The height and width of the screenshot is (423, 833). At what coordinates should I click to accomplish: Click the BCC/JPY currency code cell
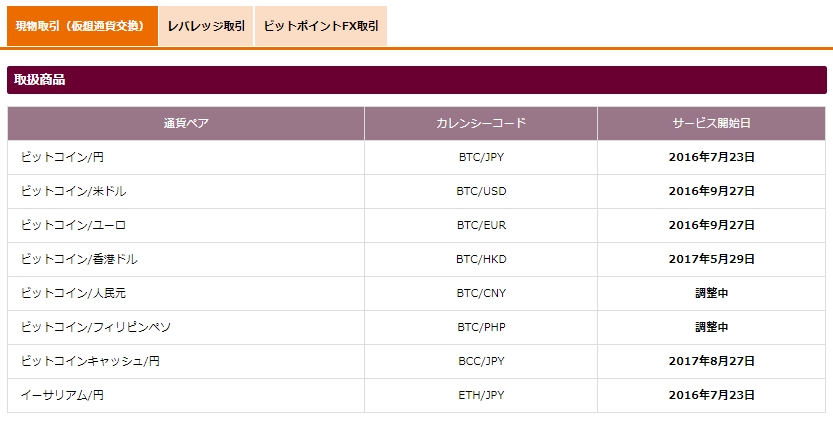point(480,361)
